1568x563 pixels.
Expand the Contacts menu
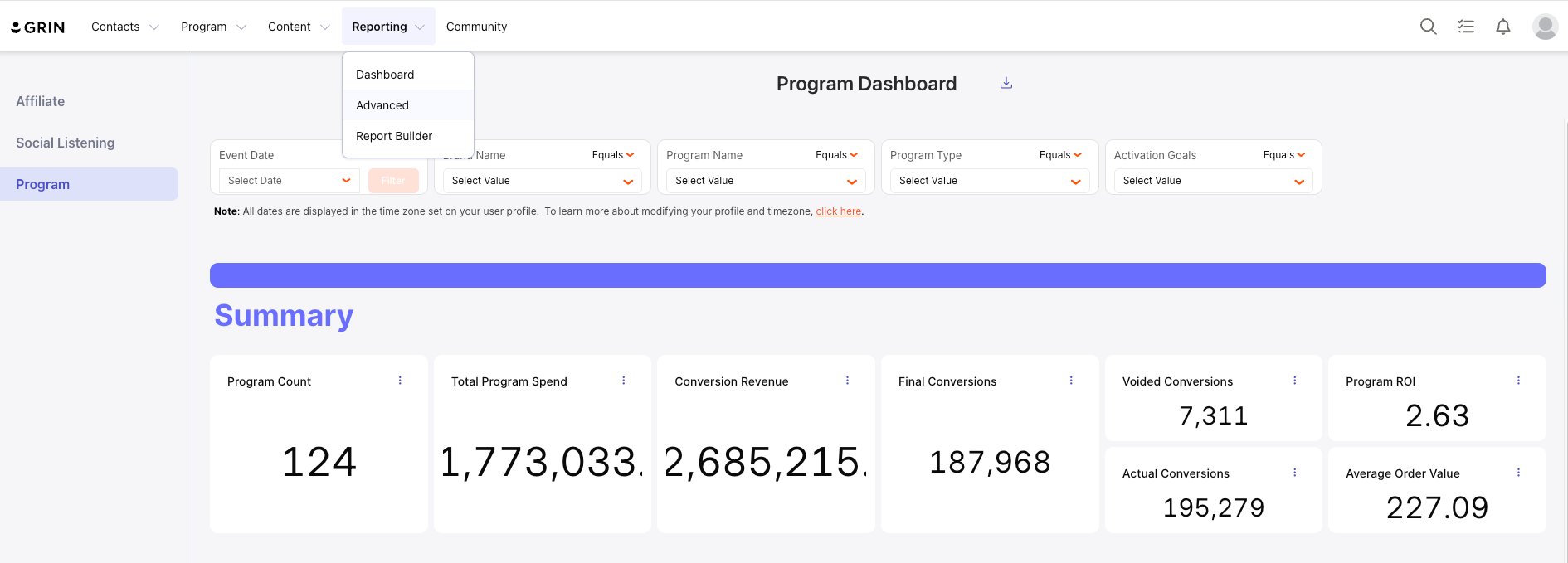124,27
